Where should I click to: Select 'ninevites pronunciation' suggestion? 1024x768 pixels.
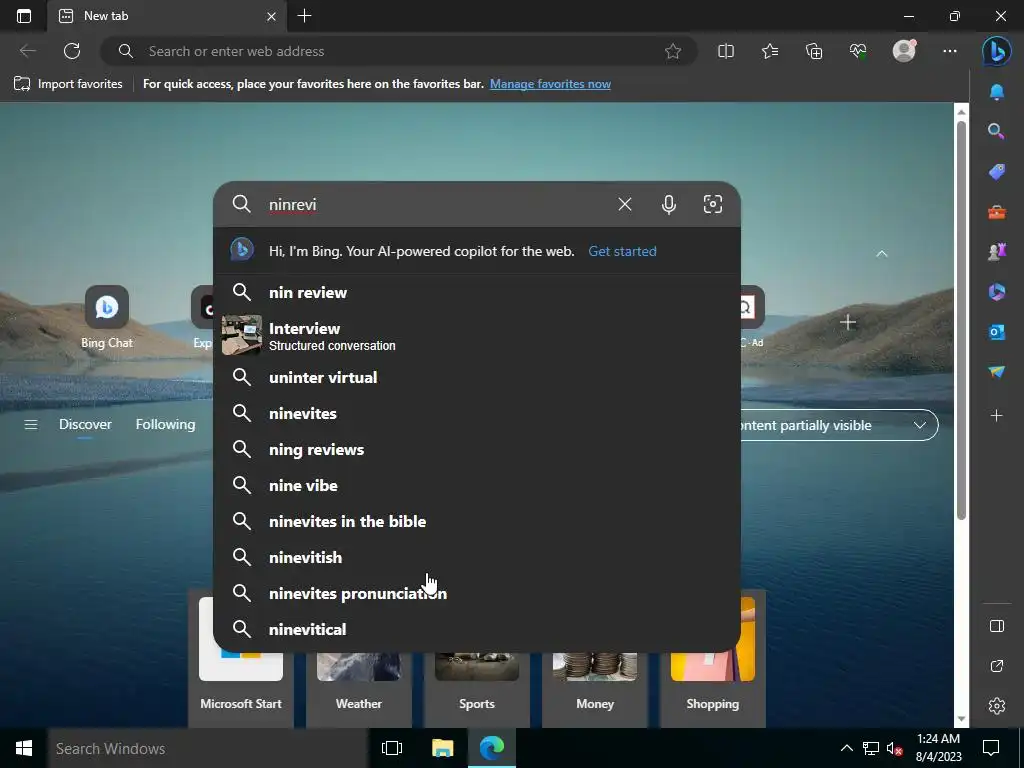click(477, 593)
